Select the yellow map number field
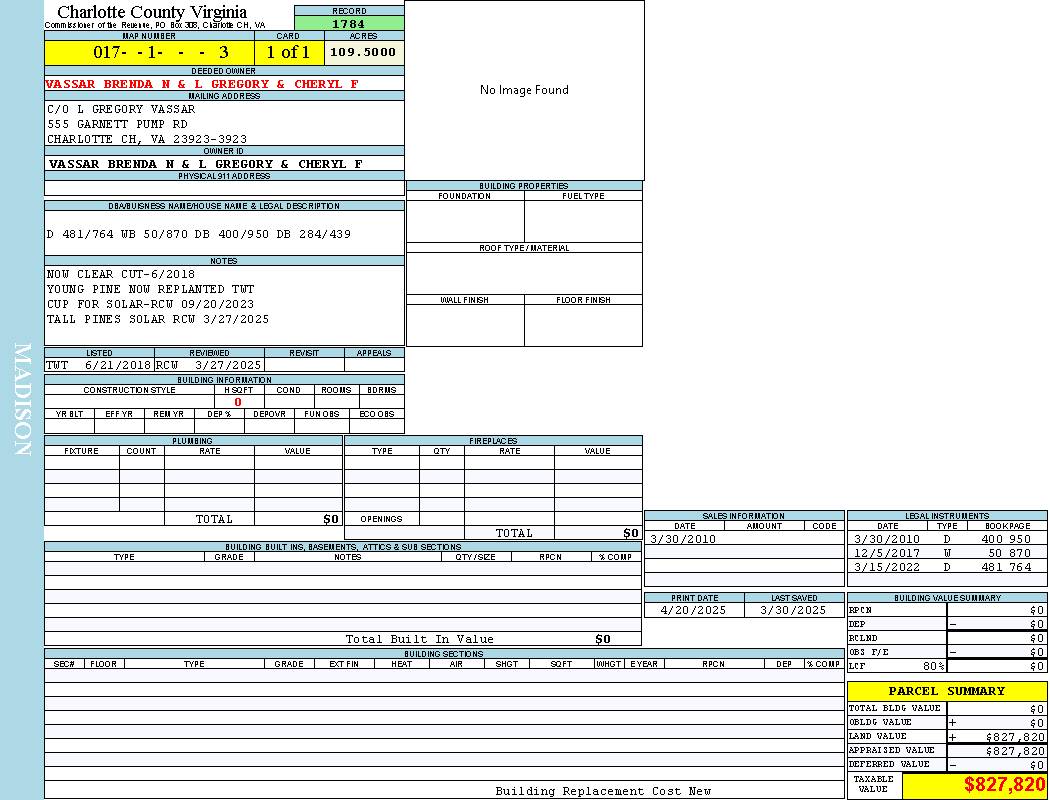Viewport: 1050px width, 800px height. [149, 52]
